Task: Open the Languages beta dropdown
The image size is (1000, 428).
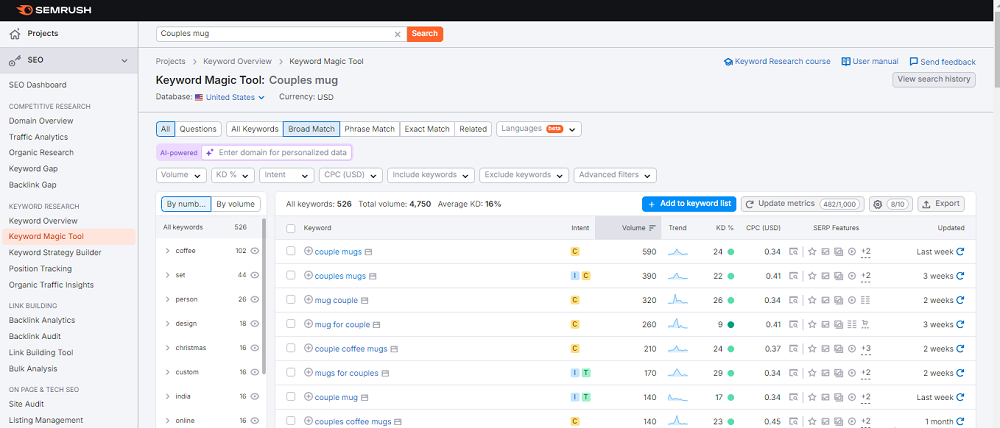Action: tap(538, 129)
